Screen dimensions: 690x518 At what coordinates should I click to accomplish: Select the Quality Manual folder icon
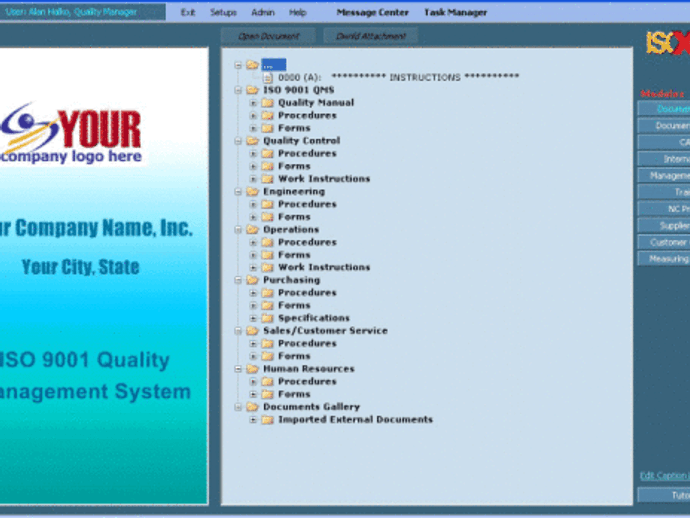pyautogui.click(x=268, y=103)
